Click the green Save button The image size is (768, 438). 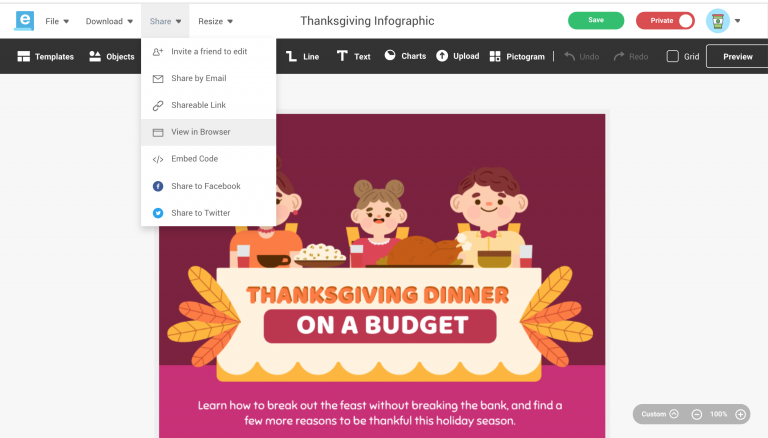pos(596,21)
